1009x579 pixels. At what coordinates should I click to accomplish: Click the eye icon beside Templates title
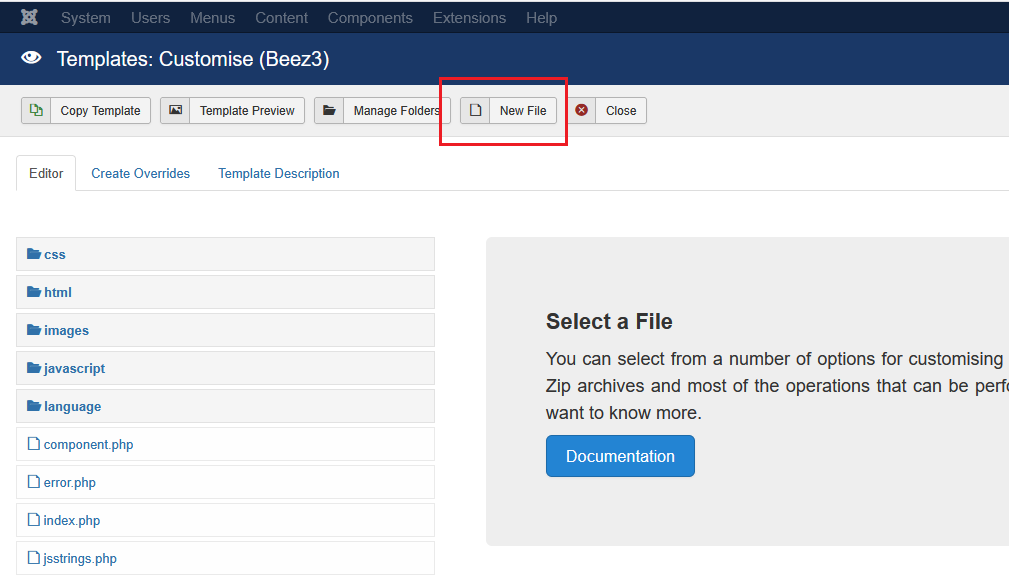pyautogui.click(x=31, y=58)
